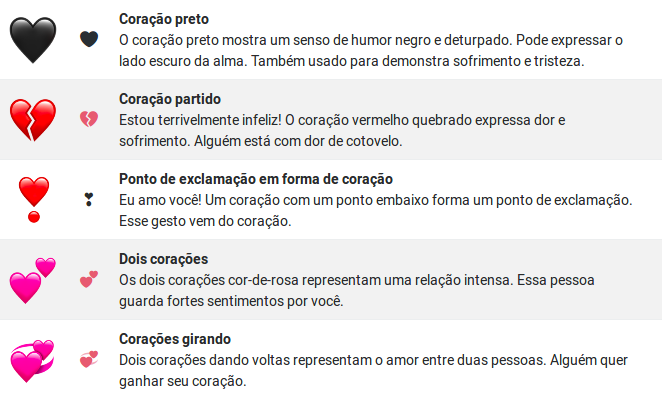Click the 'Corações girando' title
662x399 pixels.
(175, 339)
